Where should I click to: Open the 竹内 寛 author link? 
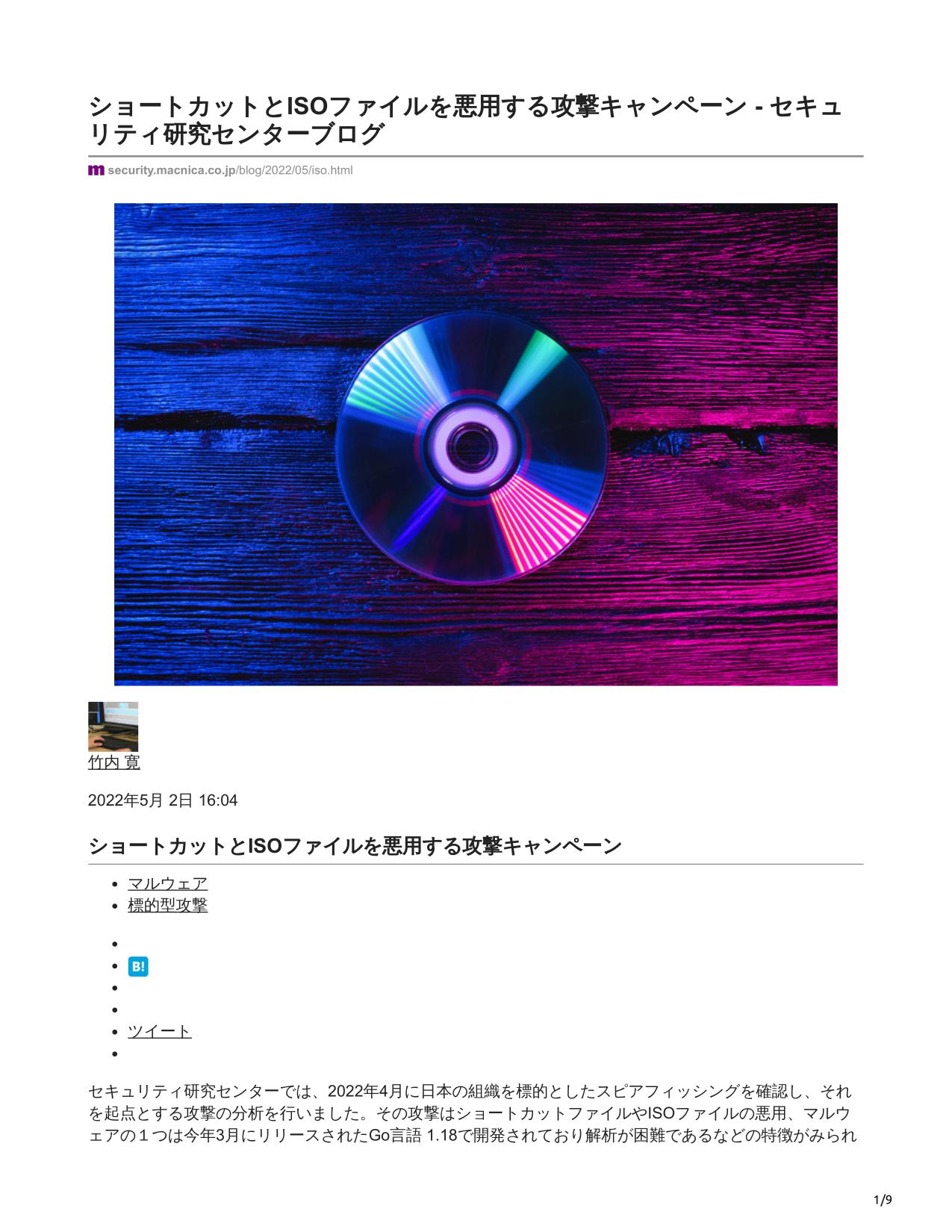[114, 762]
